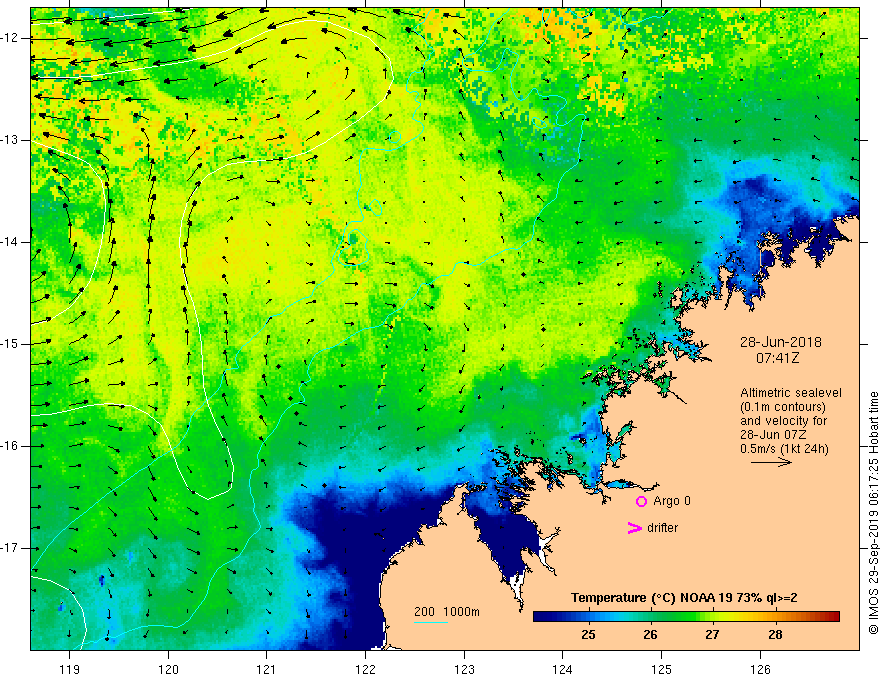
Task: Click the latitude axis label -17
Action: tap(11, 548)
